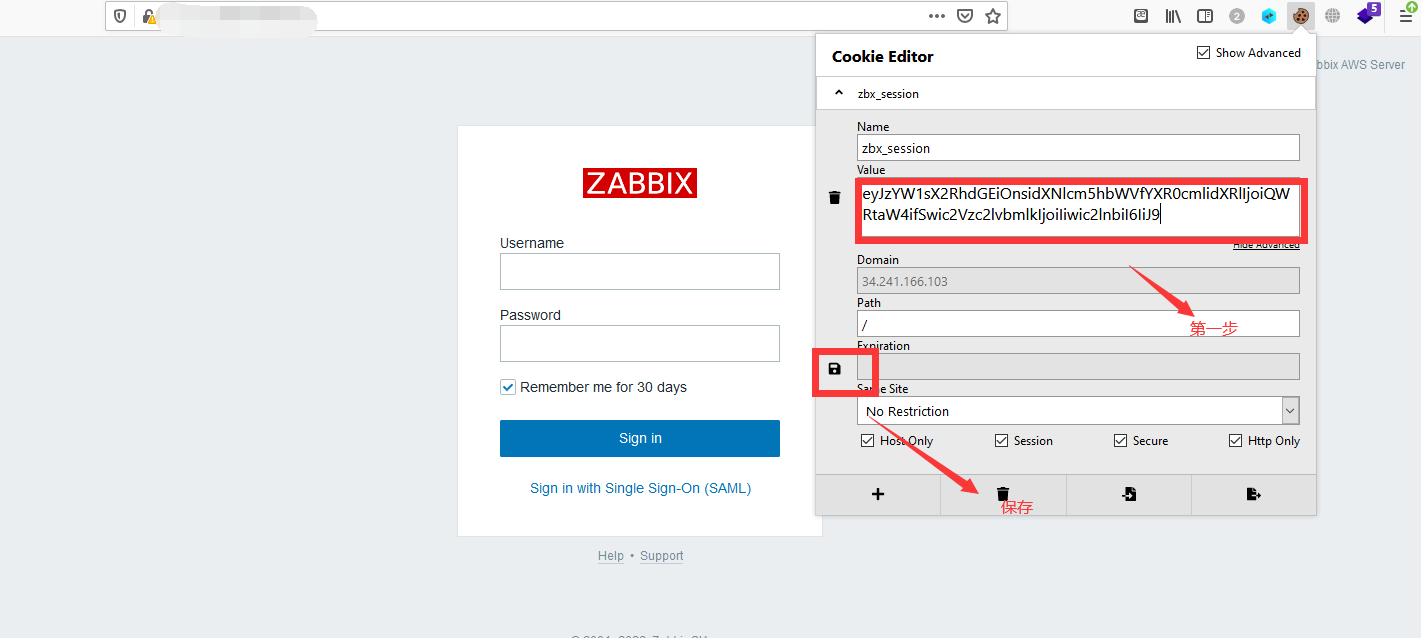The width and height of the screenshot is (1421, 638).
Task: Click the Expiration field
Action: click(1078, 367)
